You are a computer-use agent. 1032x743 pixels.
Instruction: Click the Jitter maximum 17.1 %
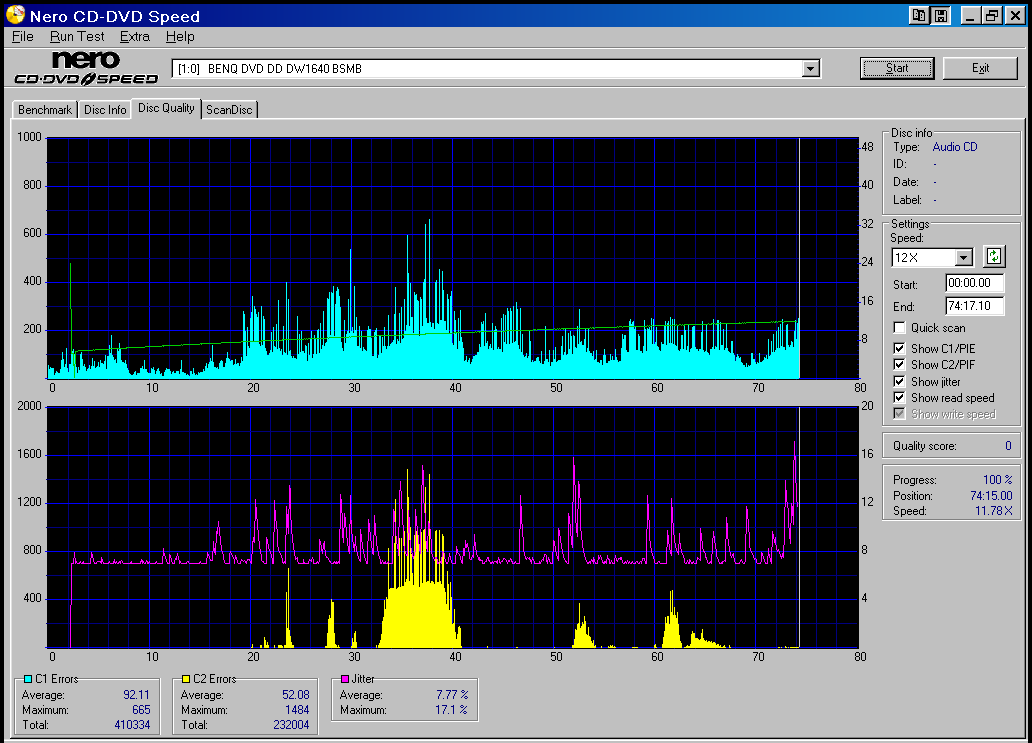click(x=451, y=710)
